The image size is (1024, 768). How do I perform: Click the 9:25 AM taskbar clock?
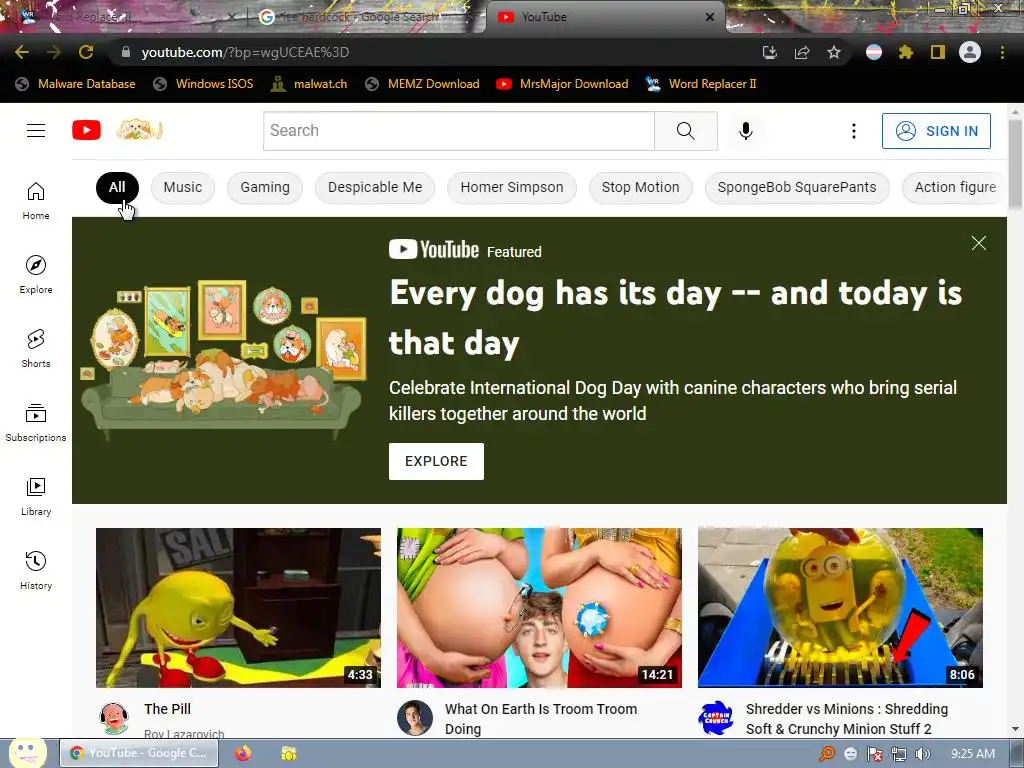[x=973, y=754]
